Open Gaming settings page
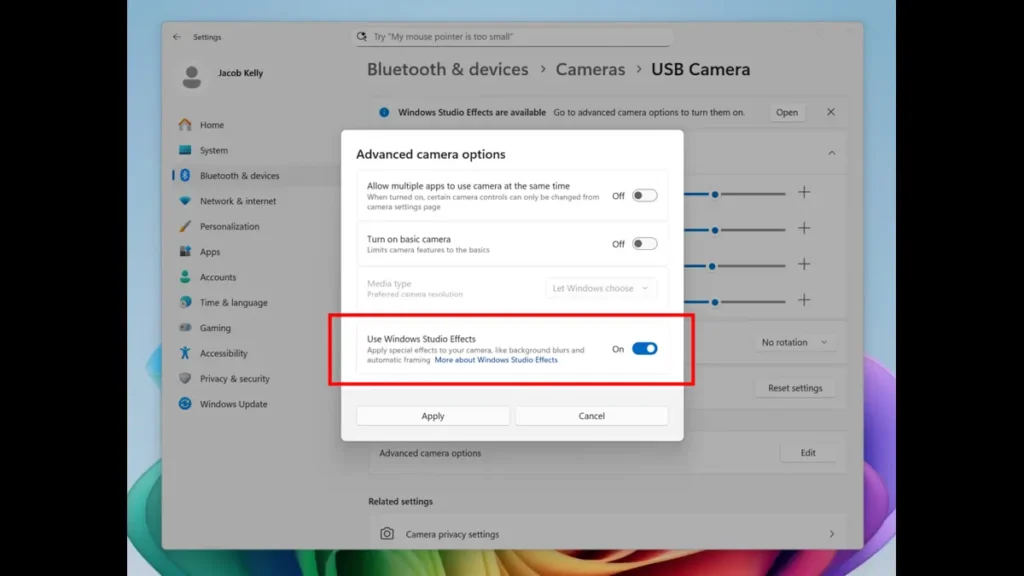This screenshot has width=1024, height=576. click(x=215, y=328)
